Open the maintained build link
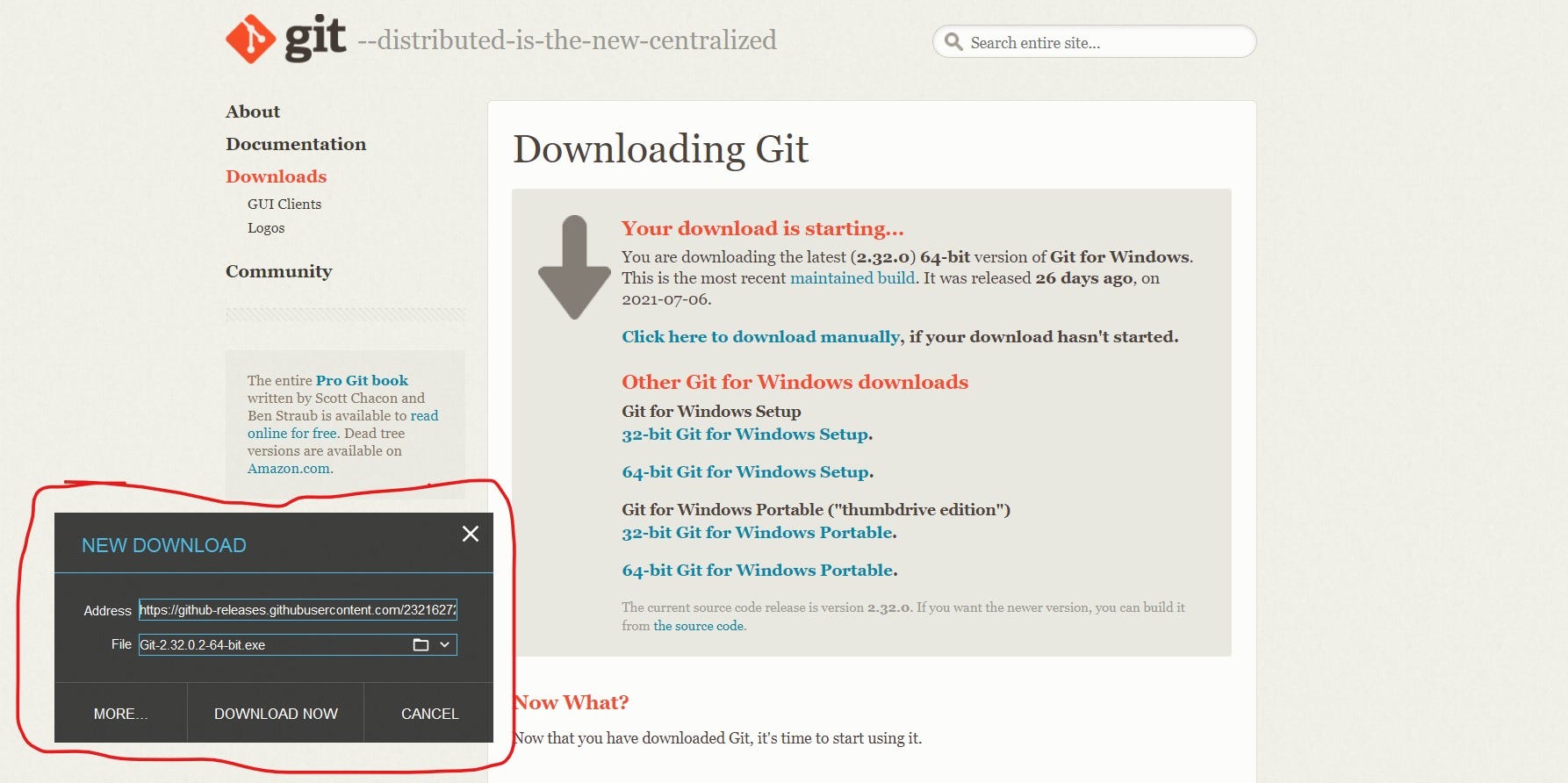This screenshot has width=1568, height=783. [852, 277]
